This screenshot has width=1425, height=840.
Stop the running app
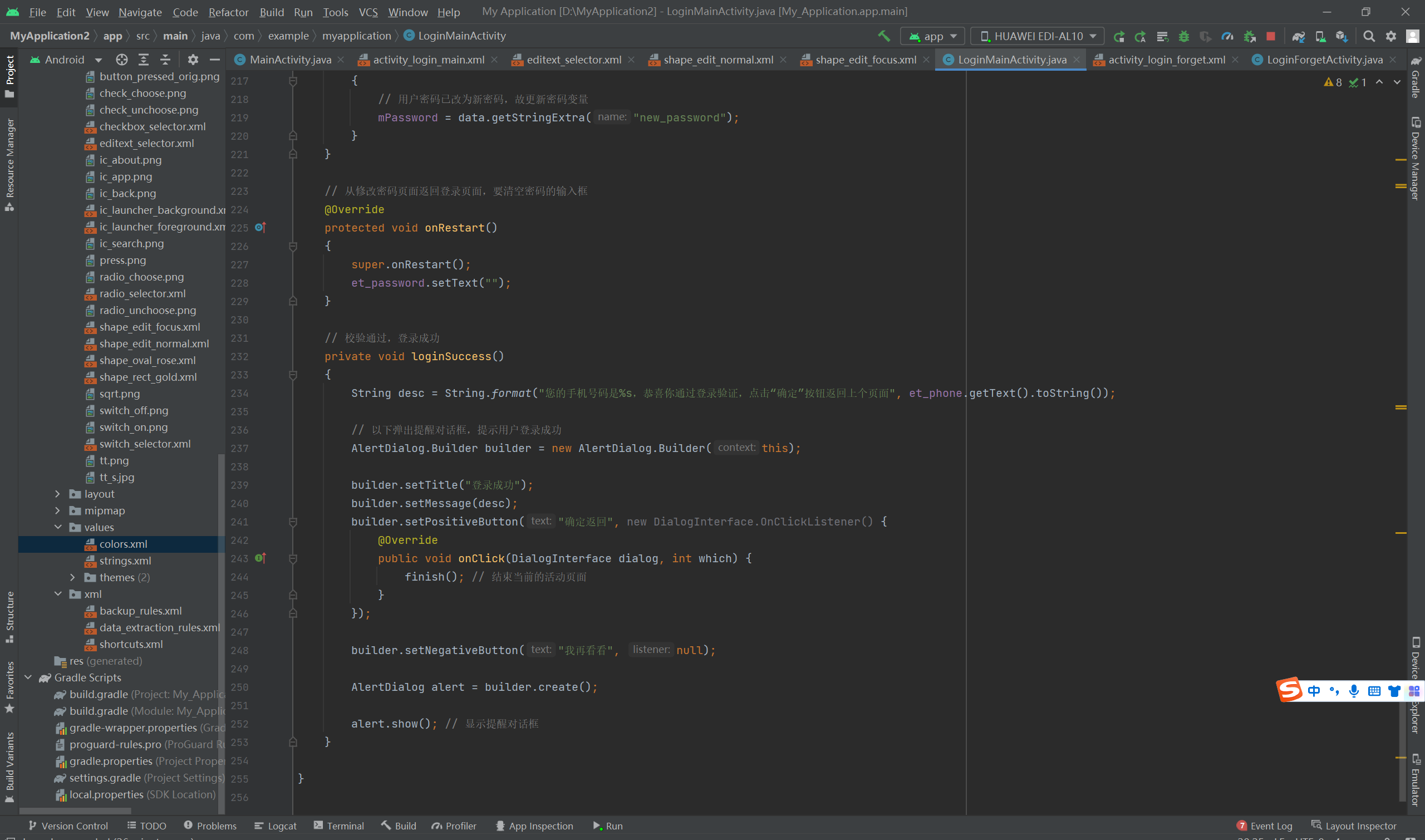1270,36
